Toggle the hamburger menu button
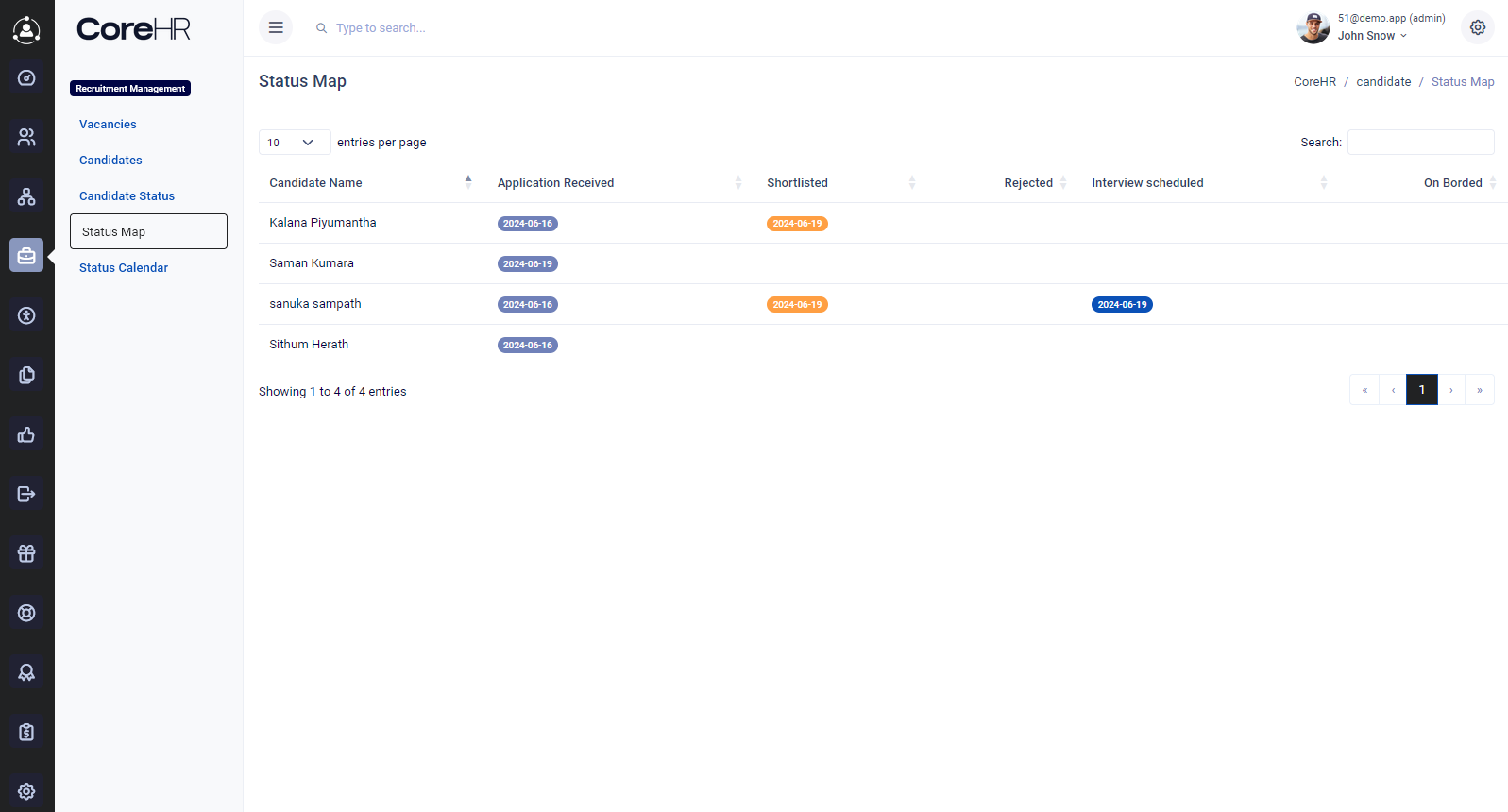The height and width of the screenshot is (812, 1508). point(276,28)
